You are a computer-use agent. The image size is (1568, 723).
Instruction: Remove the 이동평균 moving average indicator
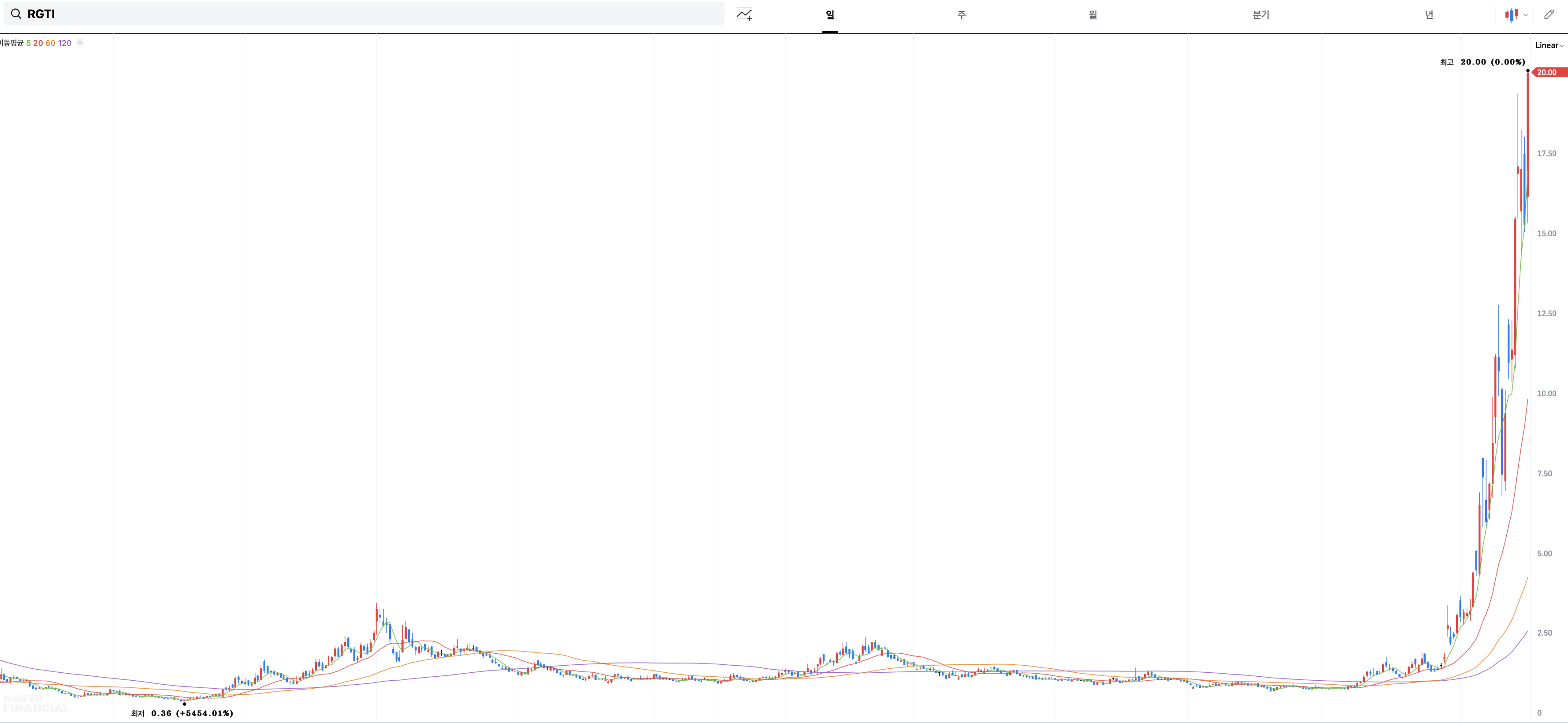(80, 43)
